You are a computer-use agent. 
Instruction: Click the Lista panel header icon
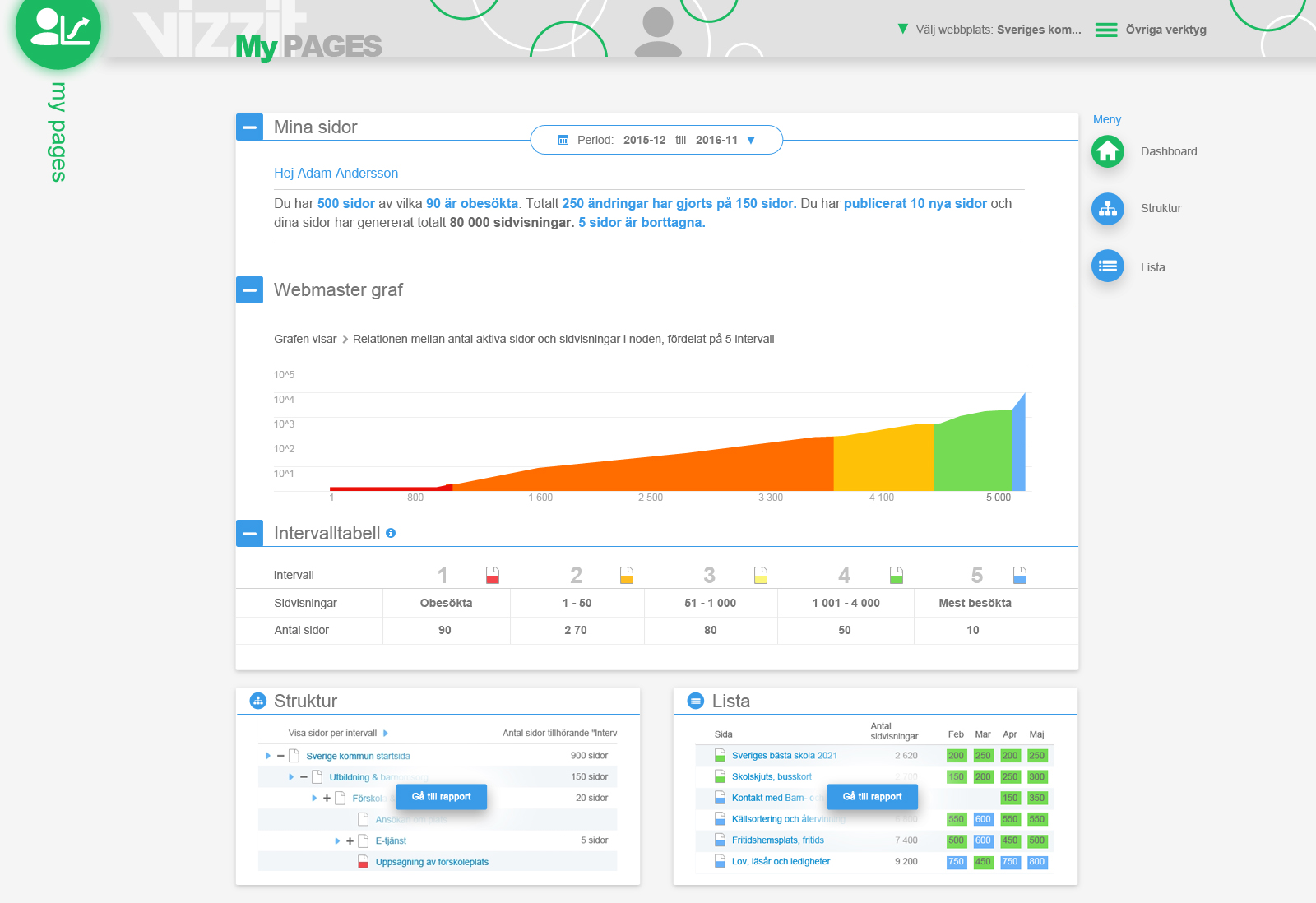click(696, 701)
